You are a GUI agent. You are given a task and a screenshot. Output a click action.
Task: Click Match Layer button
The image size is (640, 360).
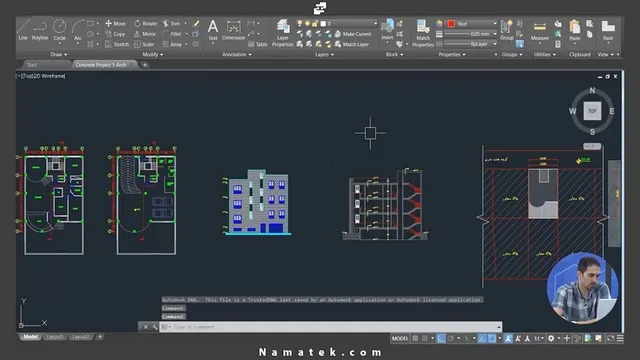coord(352,44)
